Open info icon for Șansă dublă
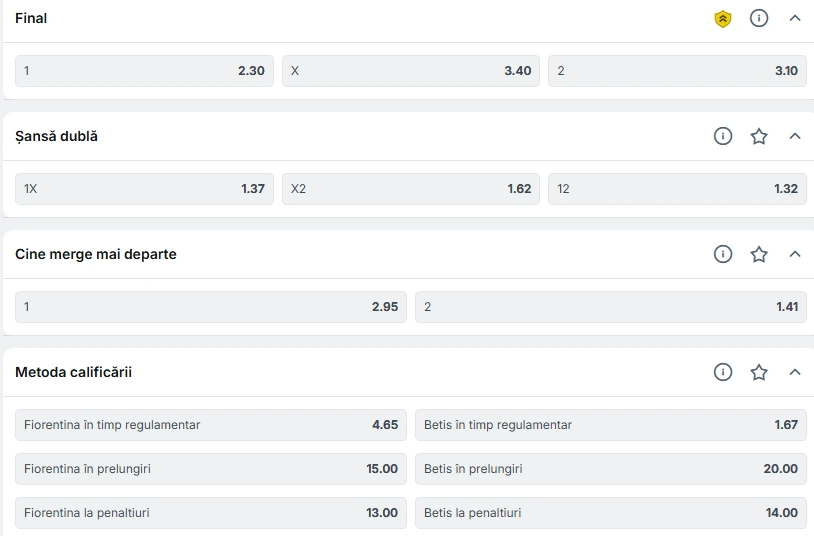The width and height of the screenshot is (814, 536). click(x=723, y=136)
